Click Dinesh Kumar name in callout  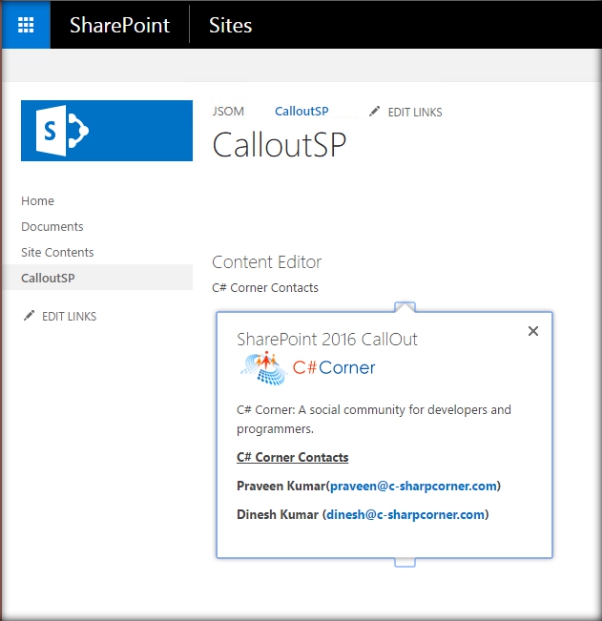278,514
